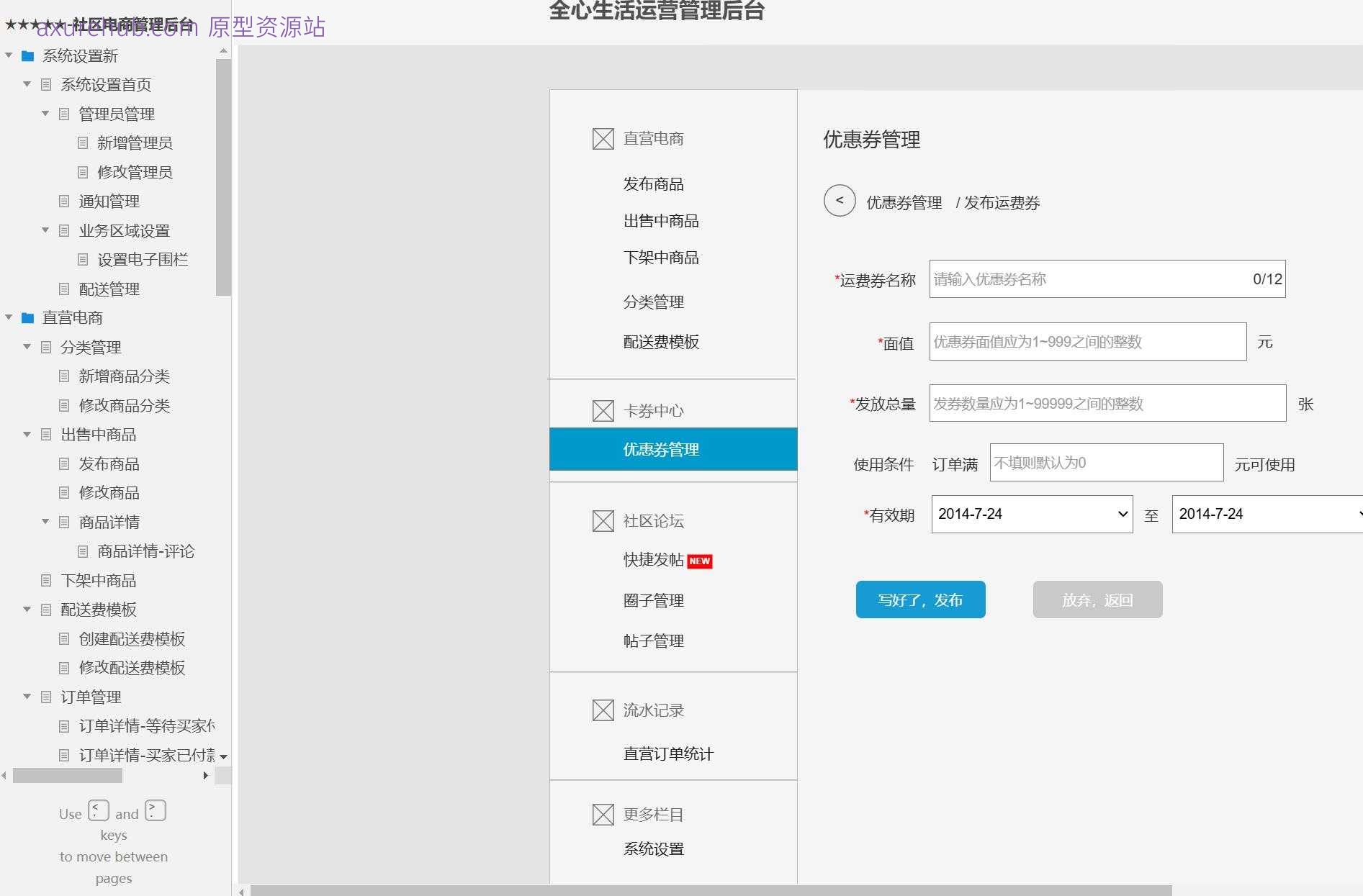1363x896 pixels.
Task: Click sitemap horizontal scrollbar right arrow
Action: click(x=206, y=775)
